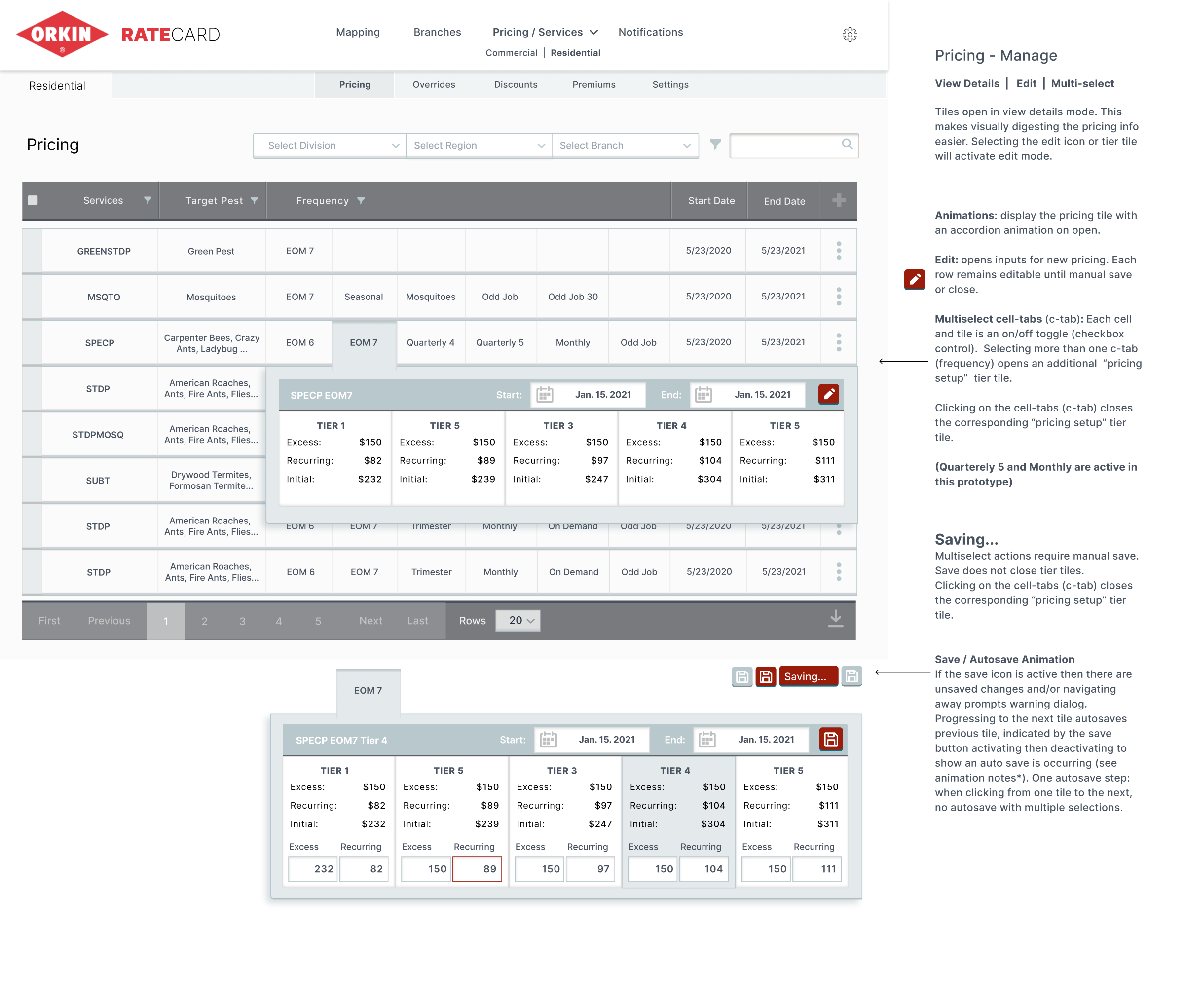This screenshot has height=1008, width=1184.
Task: Open the Start date calendar in SPECP EOM7
Action: 545,395
